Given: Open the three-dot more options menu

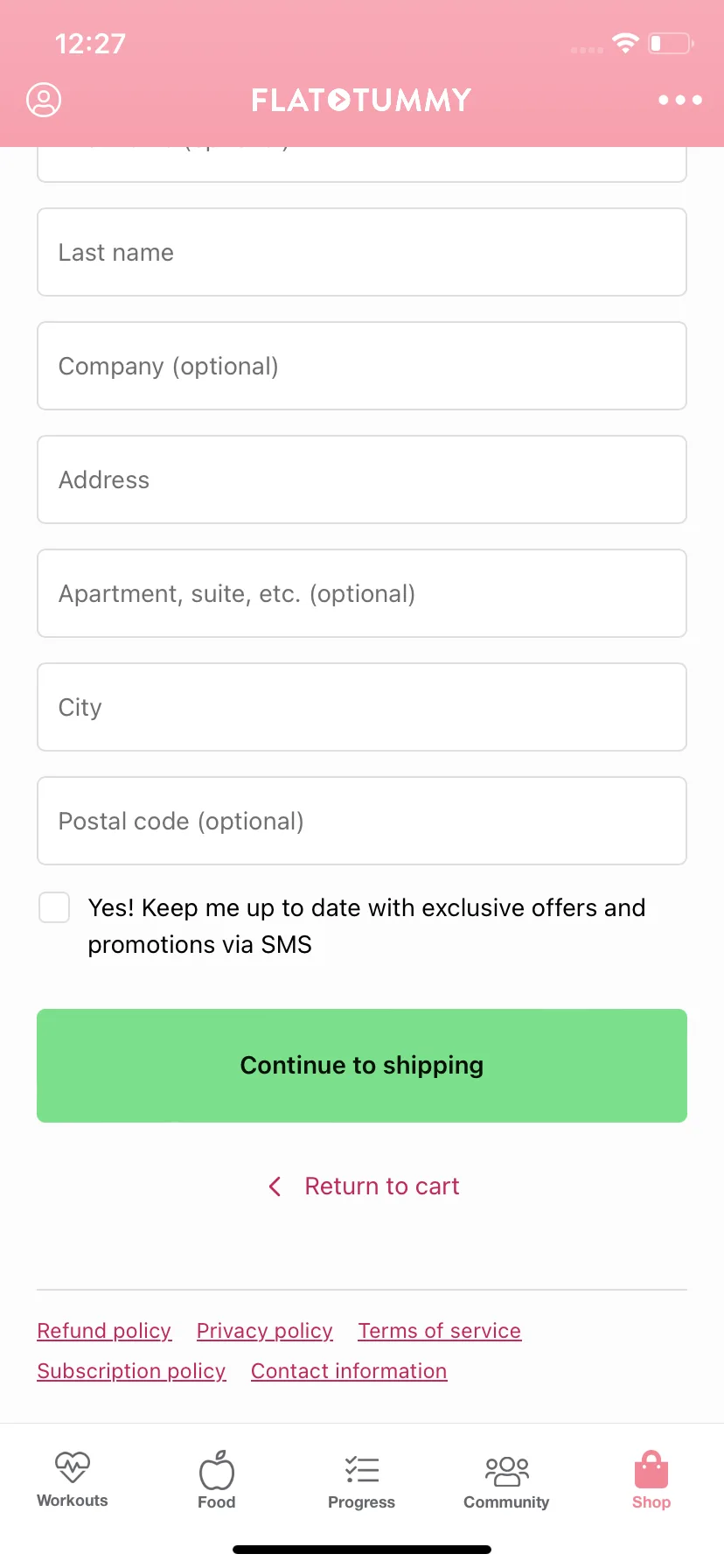Looking at the screenshot, I should coord(680,100).
